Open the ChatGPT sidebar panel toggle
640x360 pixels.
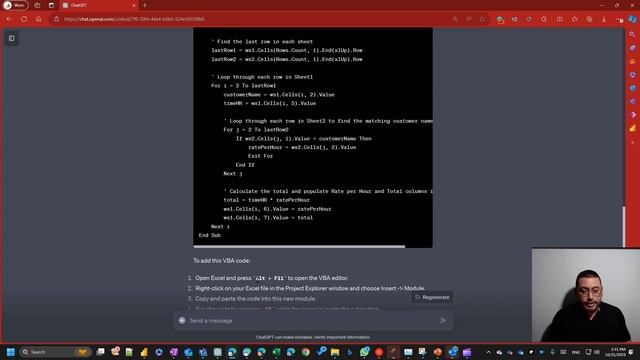(11, 38)
